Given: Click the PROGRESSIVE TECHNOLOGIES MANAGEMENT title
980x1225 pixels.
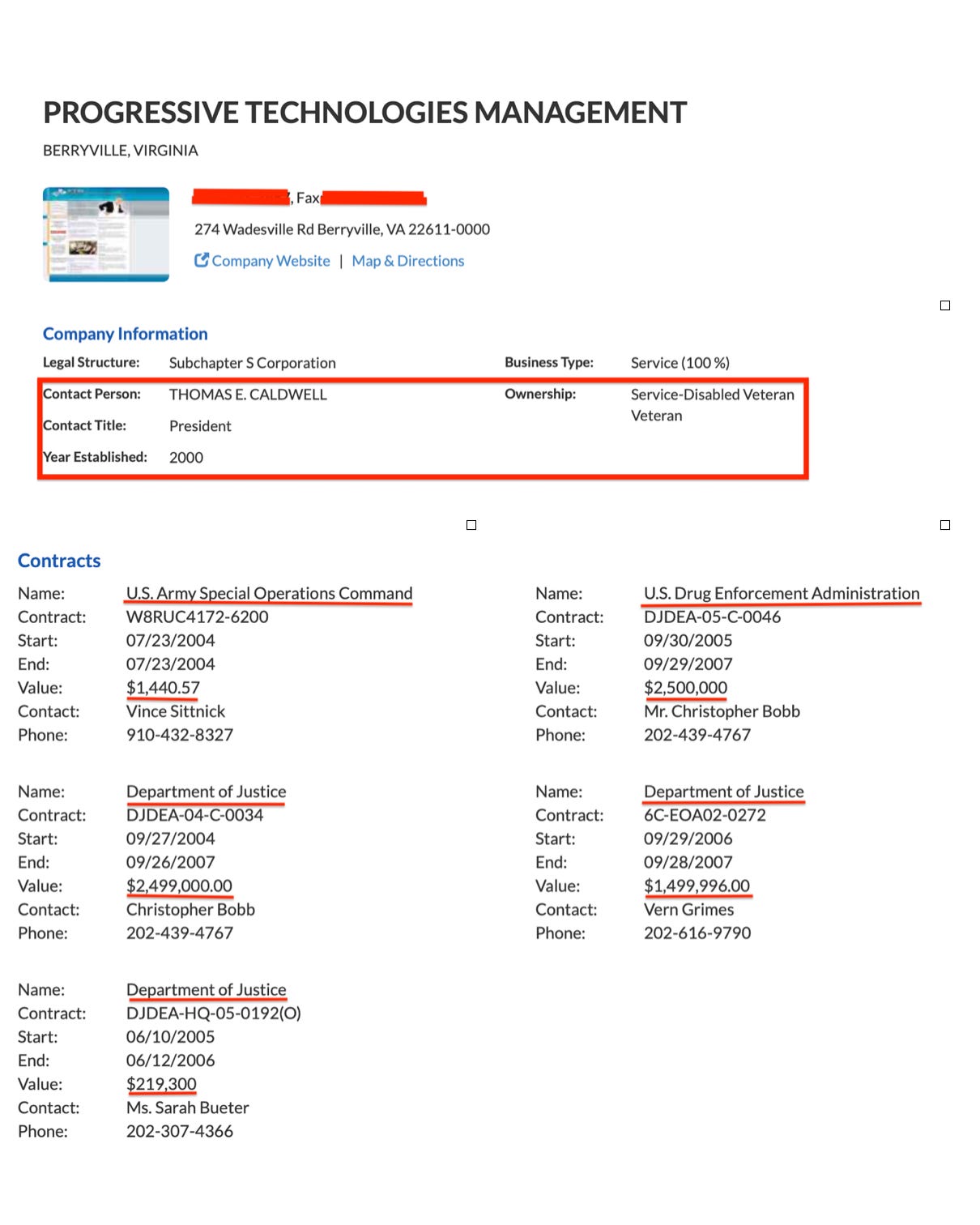Looking at the screenshot, I should tap(364, 113).
